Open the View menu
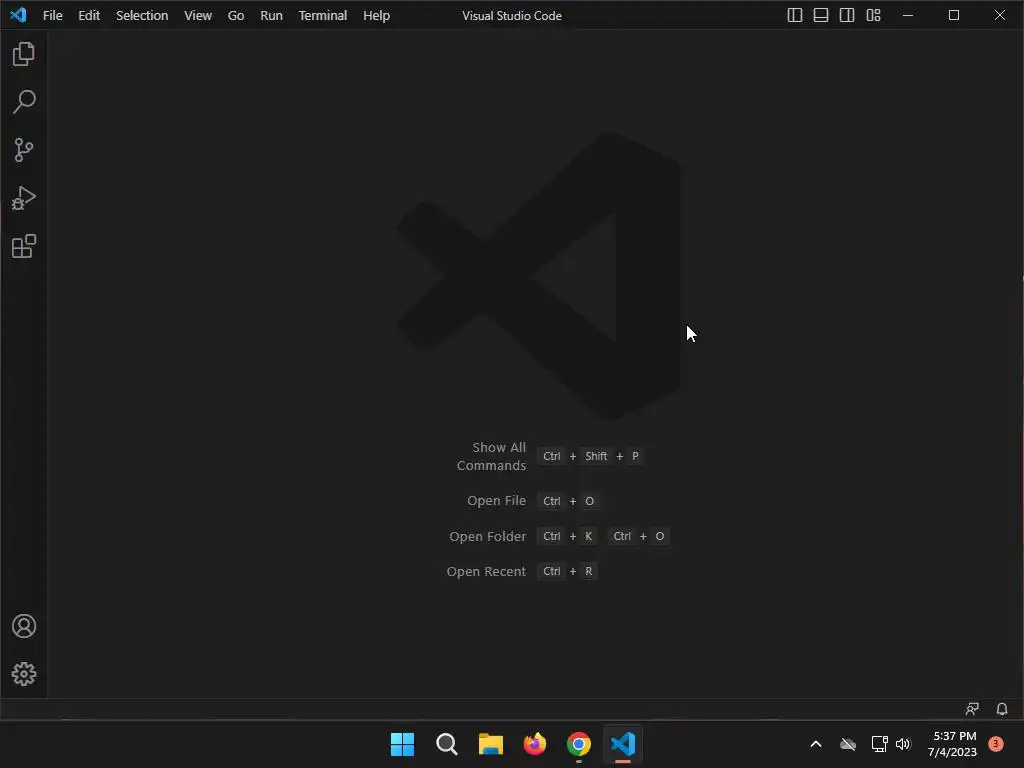 tap(198, 15)
